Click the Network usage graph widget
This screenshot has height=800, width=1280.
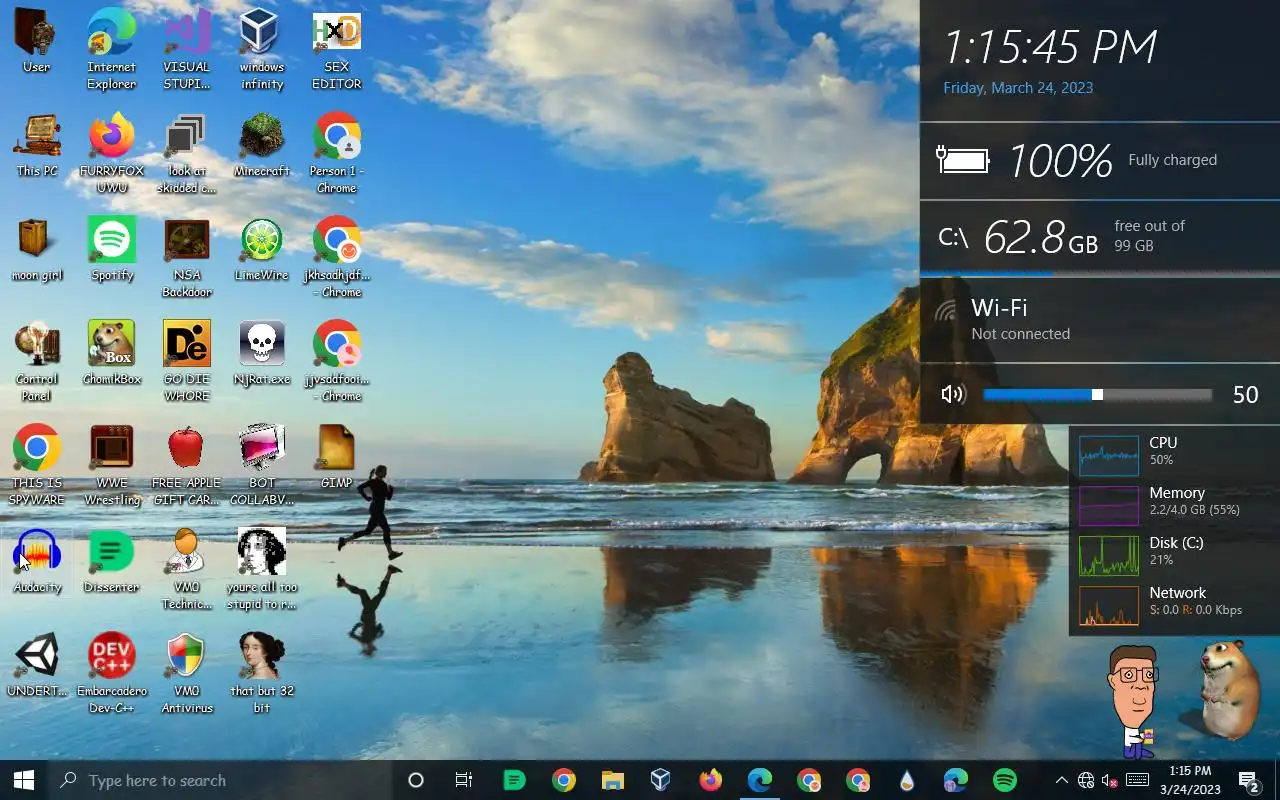pos(1109,605)
